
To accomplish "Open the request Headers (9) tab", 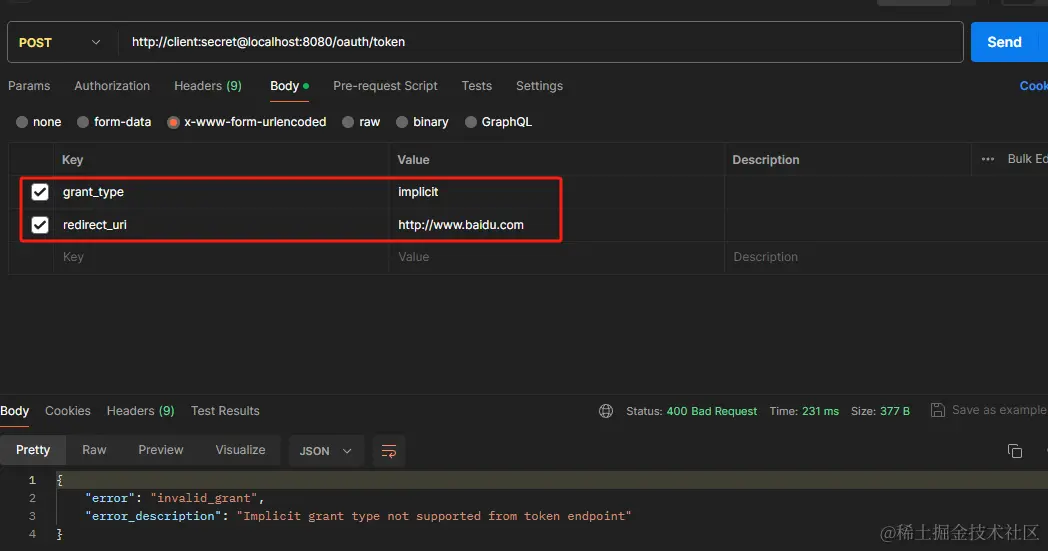I will tap(208, 86).
